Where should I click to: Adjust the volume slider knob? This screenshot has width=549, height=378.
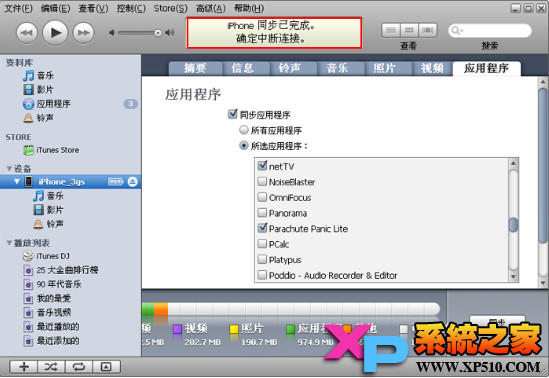click(158, 33)
